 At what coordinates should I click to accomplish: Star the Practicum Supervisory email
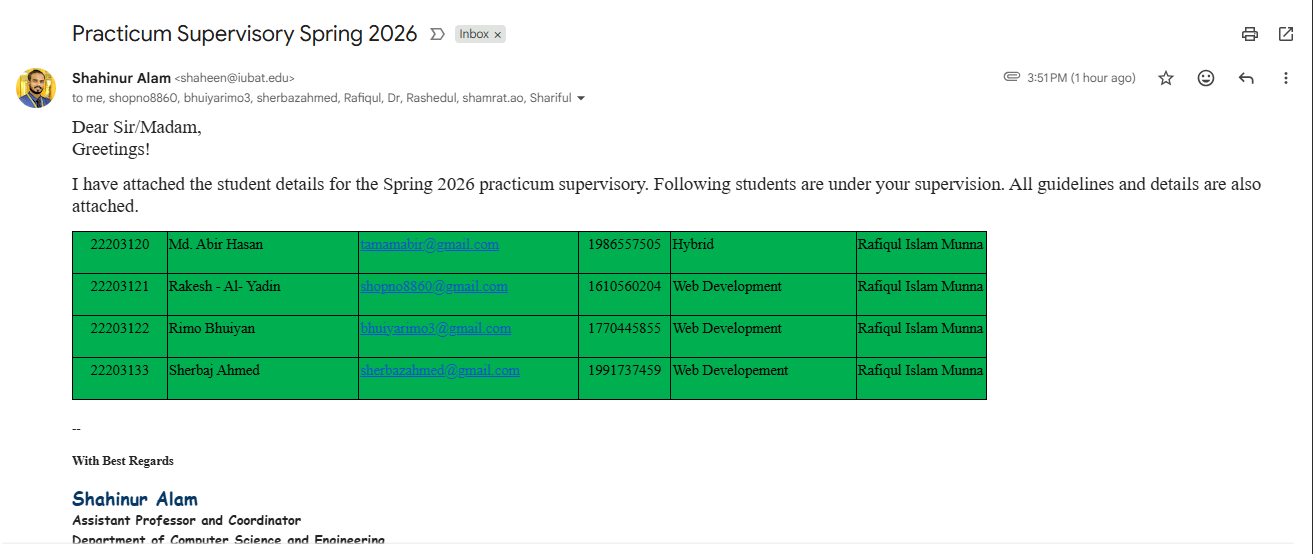(x=1166, y=78)
